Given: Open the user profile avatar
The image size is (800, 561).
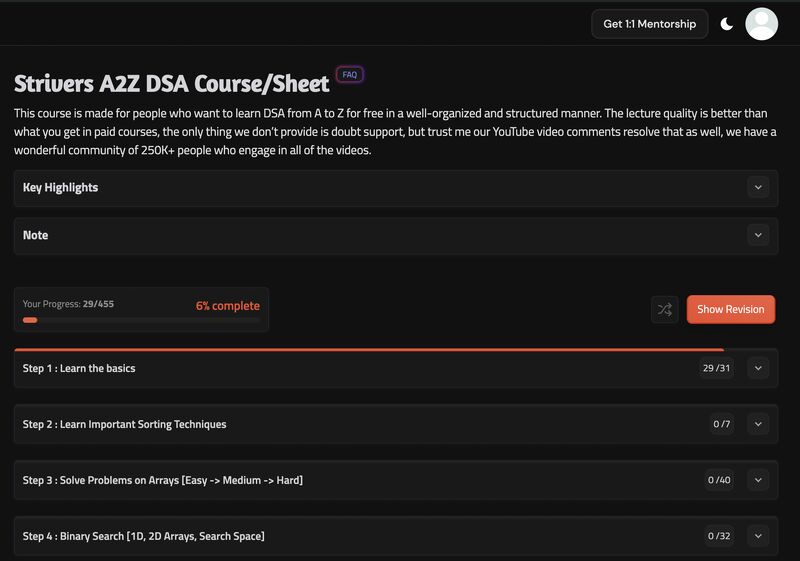Looking at the screenshot, I should click(x=762, y=24).
